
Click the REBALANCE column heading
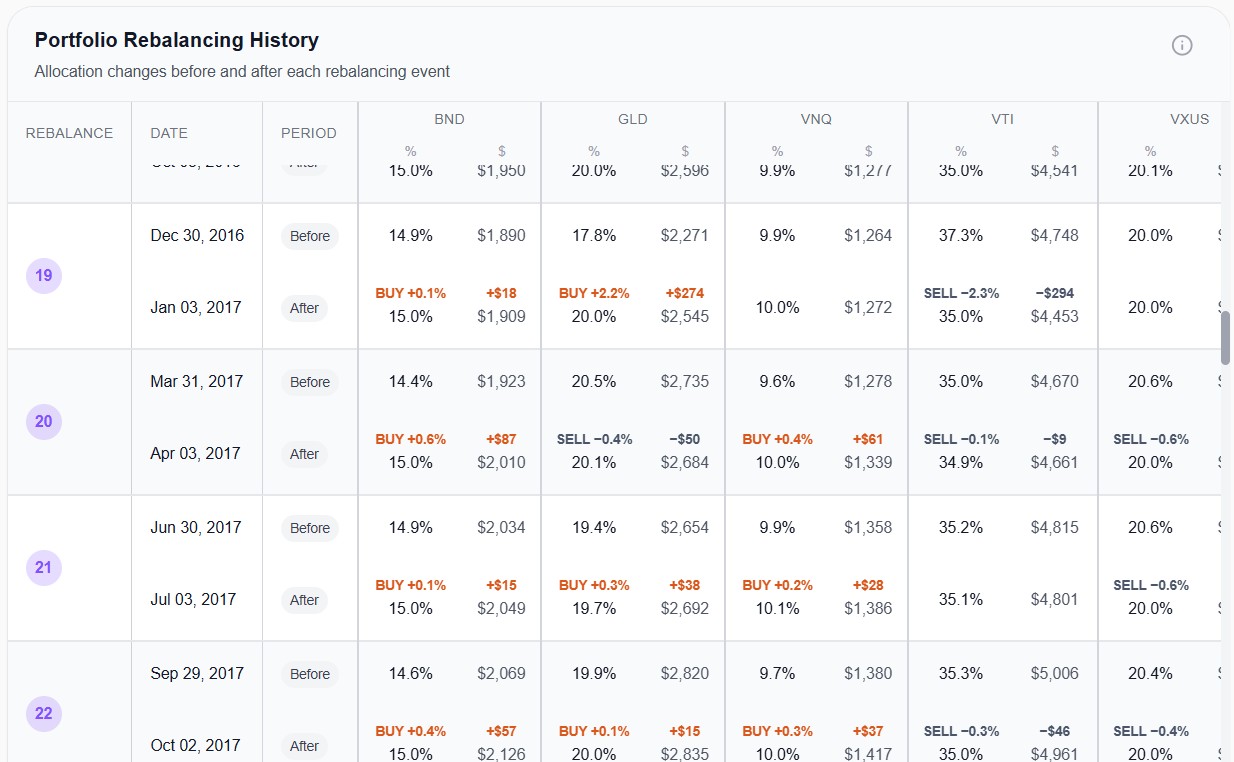(68, 132)
